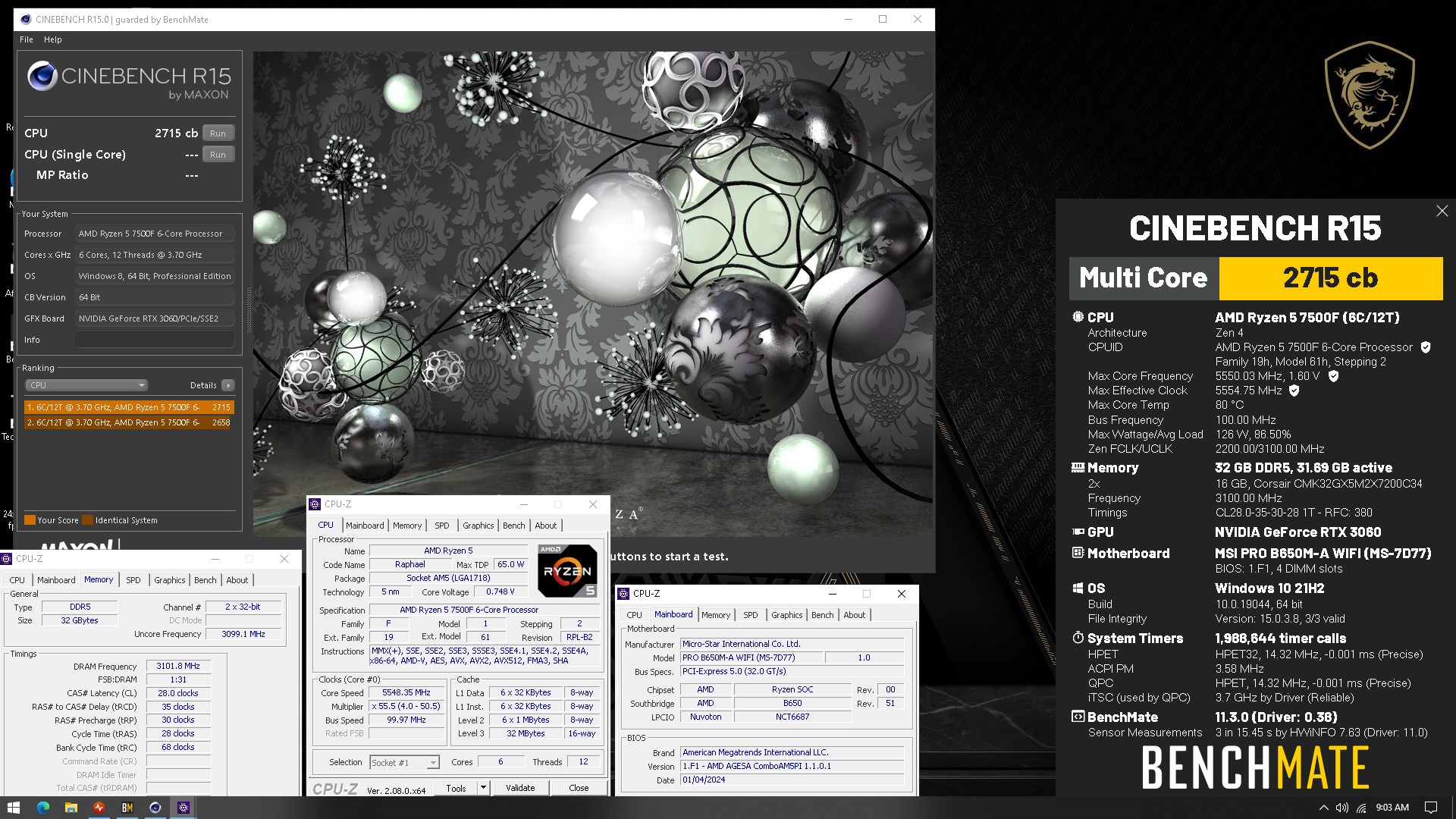Run the CPU multi-core benchmark
This screenshot has width=1456, height=819.
coord(218,133)
